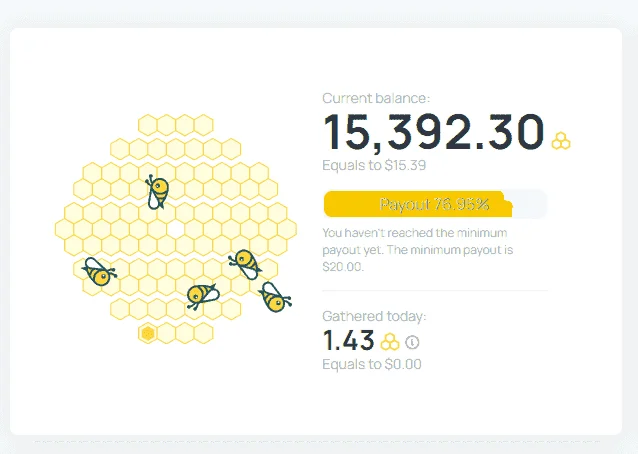The width and height of the screenshot is (638, 454).
Task: Click the Gathered today 1.43 value
Action: tap(348, 341)
